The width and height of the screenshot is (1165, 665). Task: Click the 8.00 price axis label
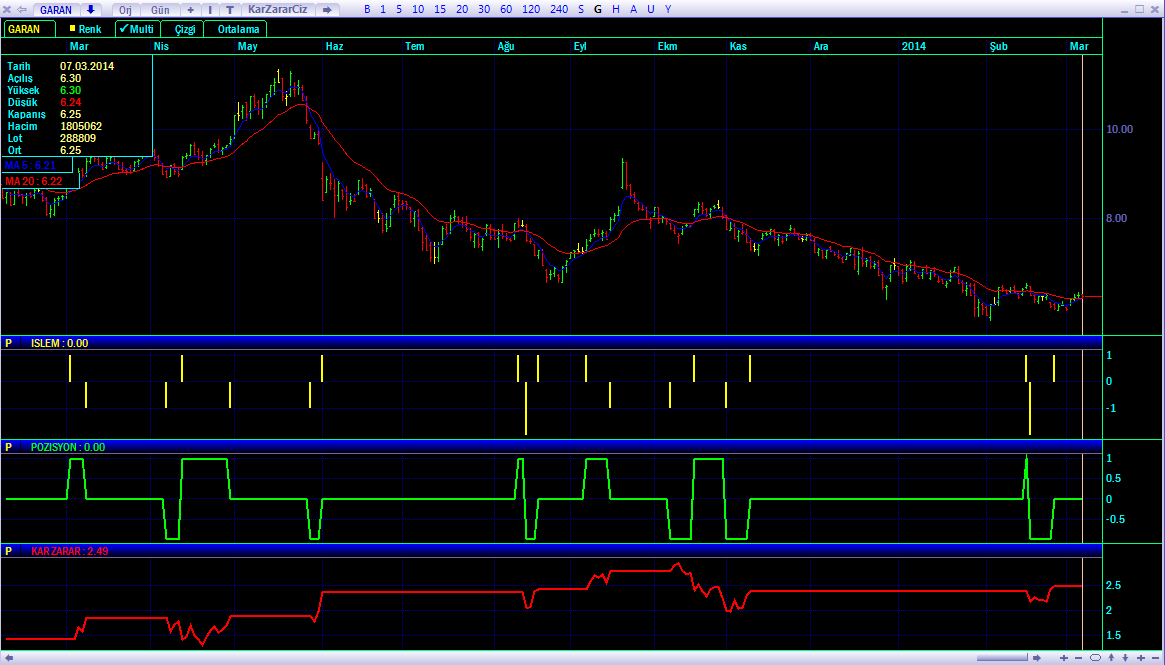click(x=1117, y=218)
